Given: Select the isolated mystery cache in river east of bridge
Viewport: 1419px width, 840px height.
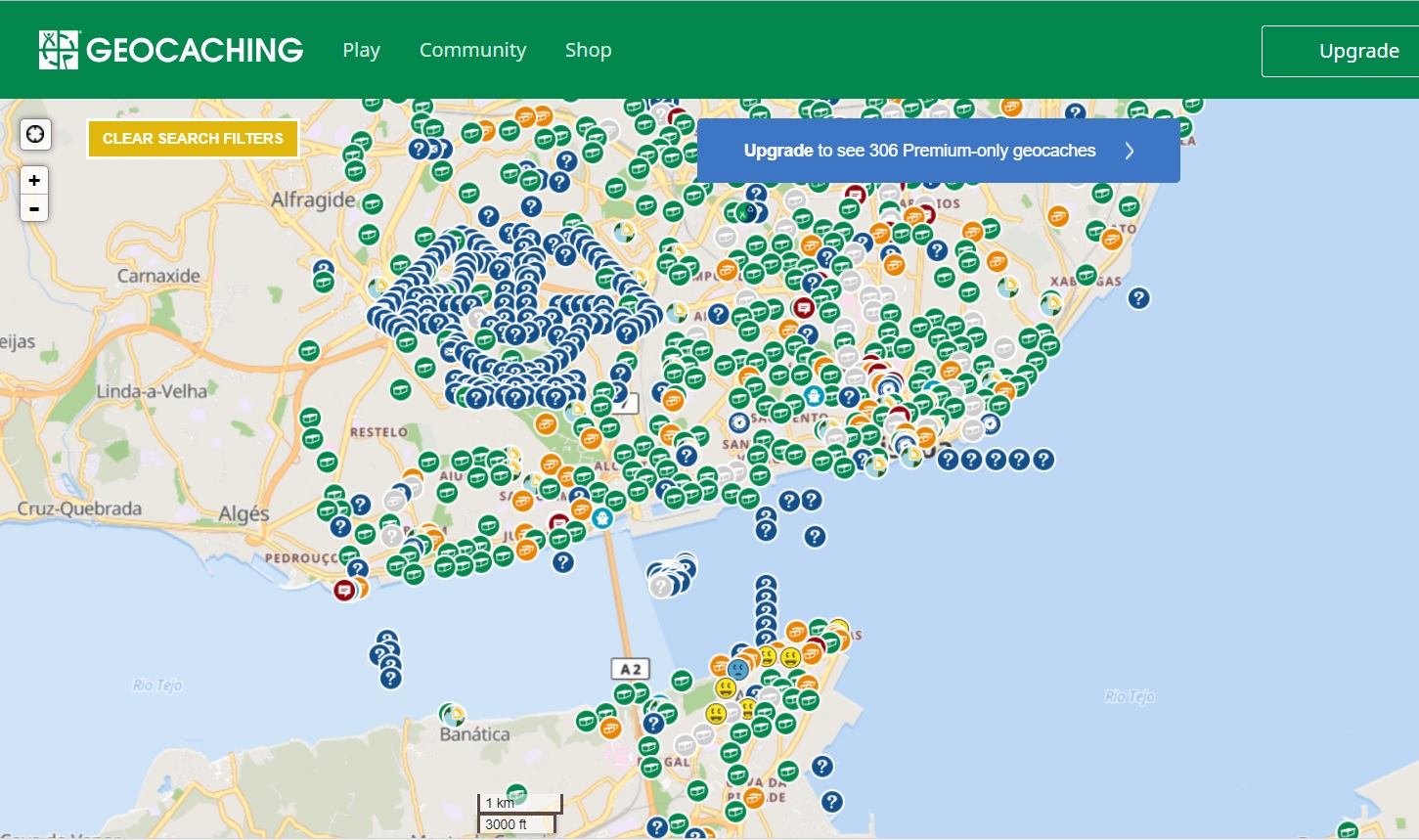Looking at the screenshot, I should pos(815,536).
